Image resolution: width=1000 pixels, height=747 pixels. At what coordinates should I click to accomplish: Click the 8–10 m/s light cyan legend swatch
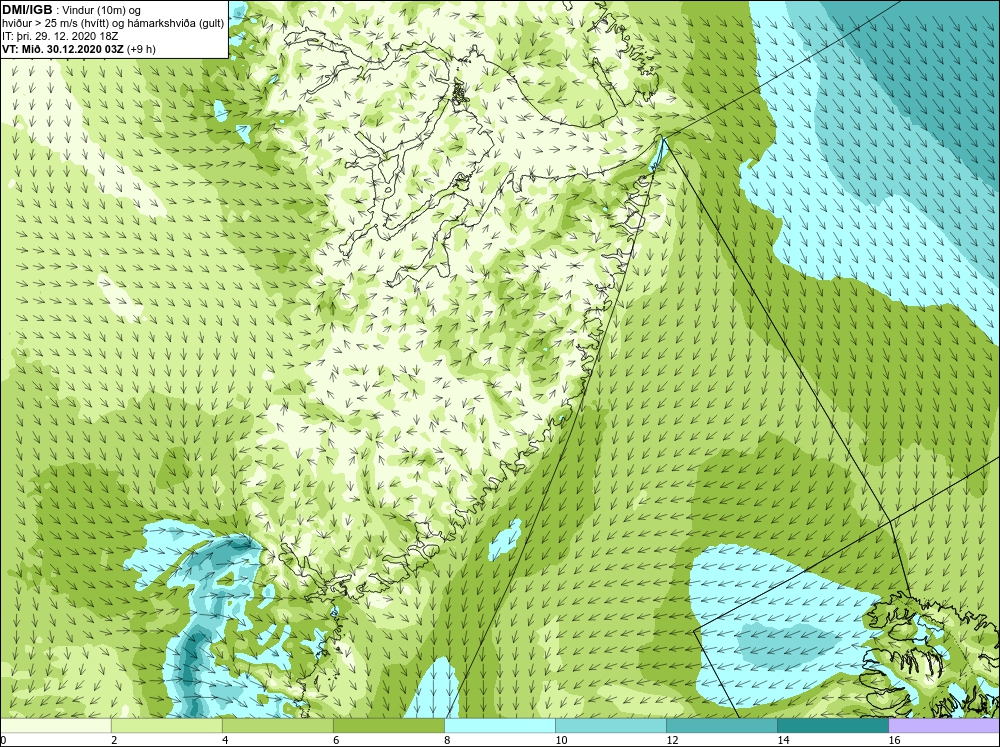[x=500, y=725]
